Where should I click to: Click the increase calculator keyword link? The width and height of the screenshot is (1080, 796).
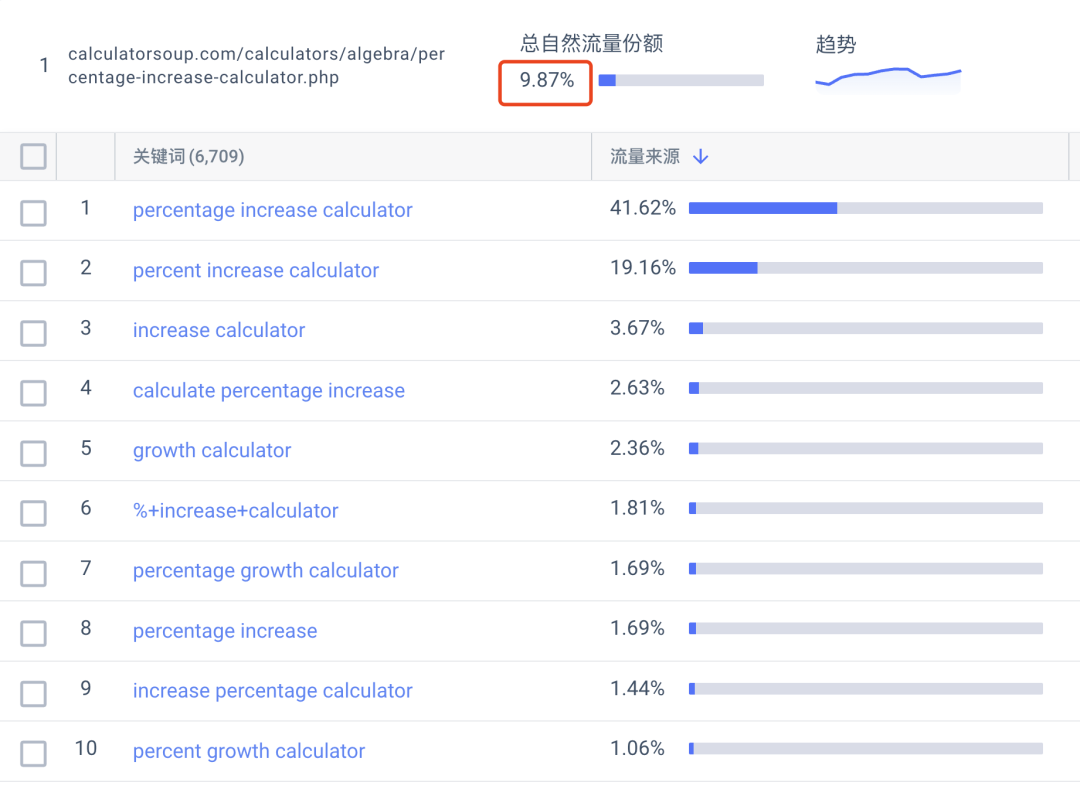219,330
